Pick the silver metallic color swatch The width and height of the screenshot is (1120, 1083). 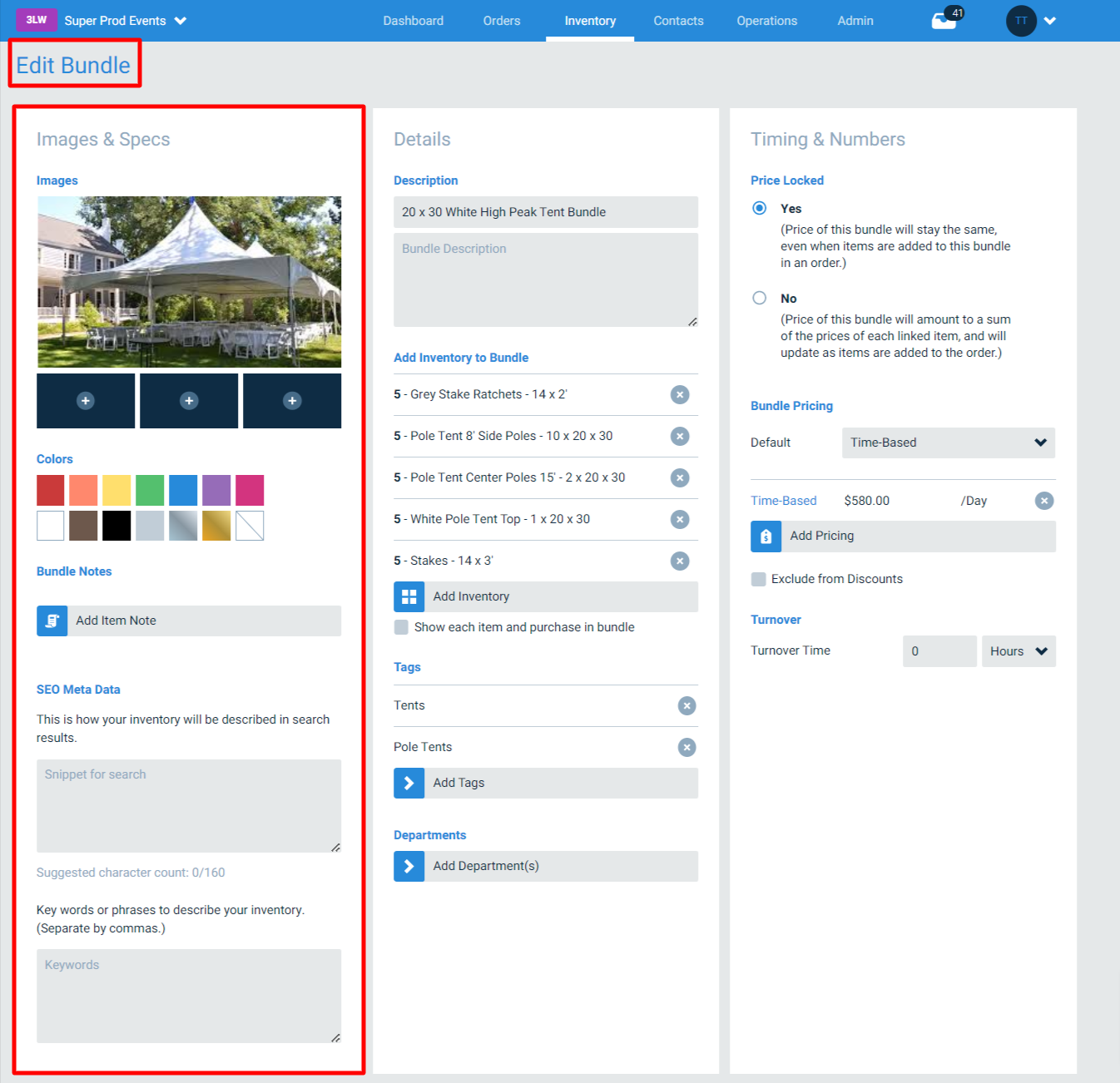pyautogui.click(x=183, y=526)
